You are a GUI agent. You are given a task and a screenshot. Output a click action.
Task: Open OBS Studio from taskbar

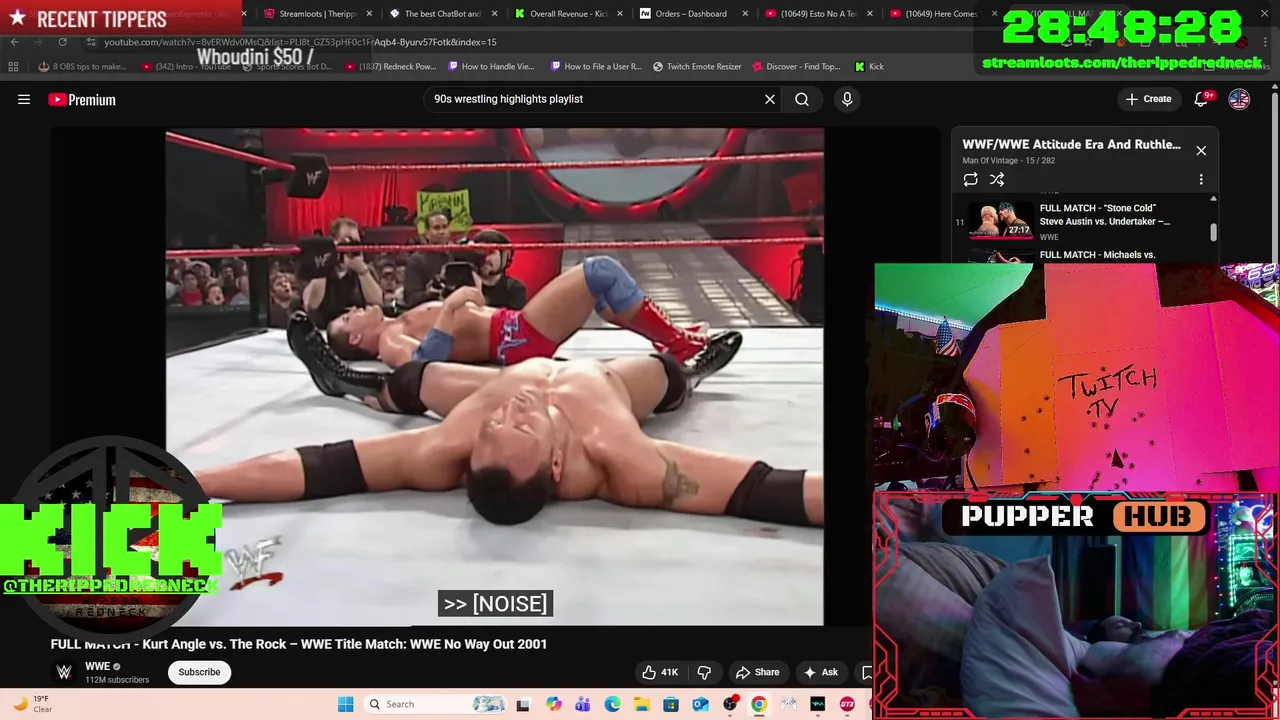coord(730,704)
